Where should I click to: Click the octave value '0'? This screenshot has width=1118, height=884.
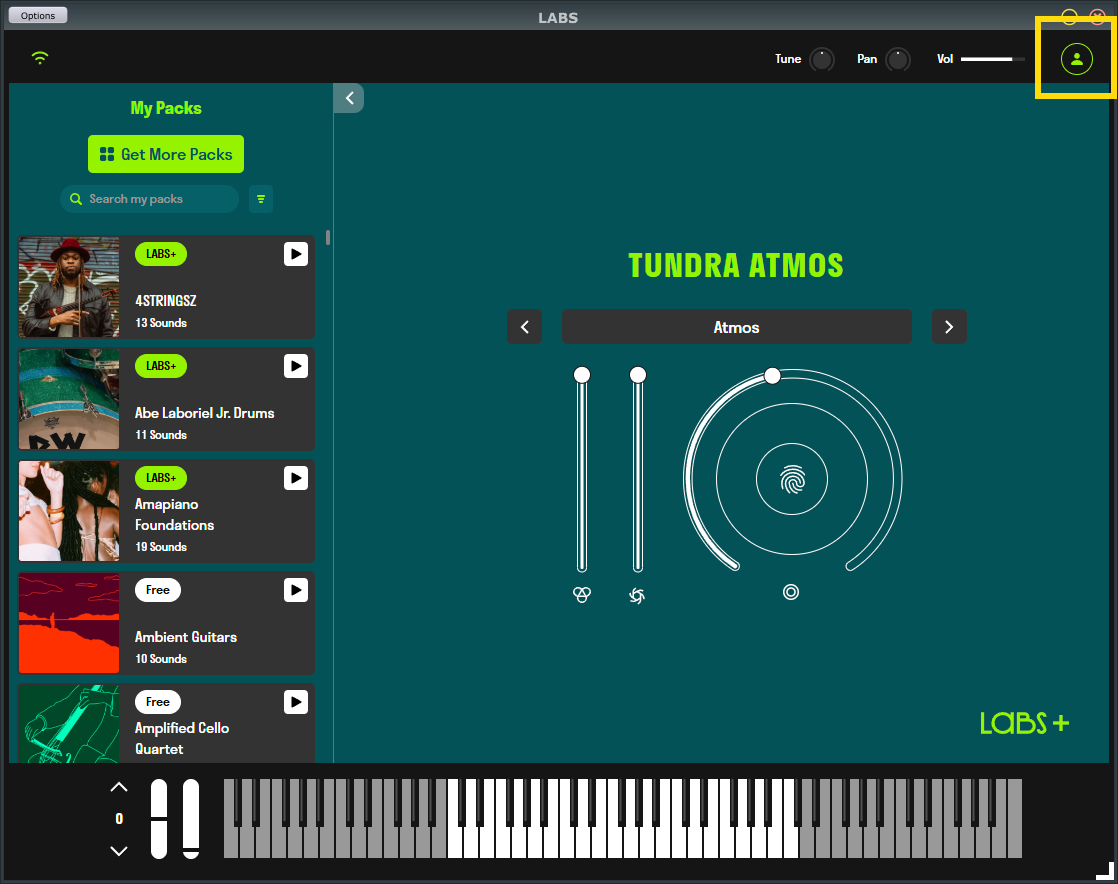pos(119,818)
